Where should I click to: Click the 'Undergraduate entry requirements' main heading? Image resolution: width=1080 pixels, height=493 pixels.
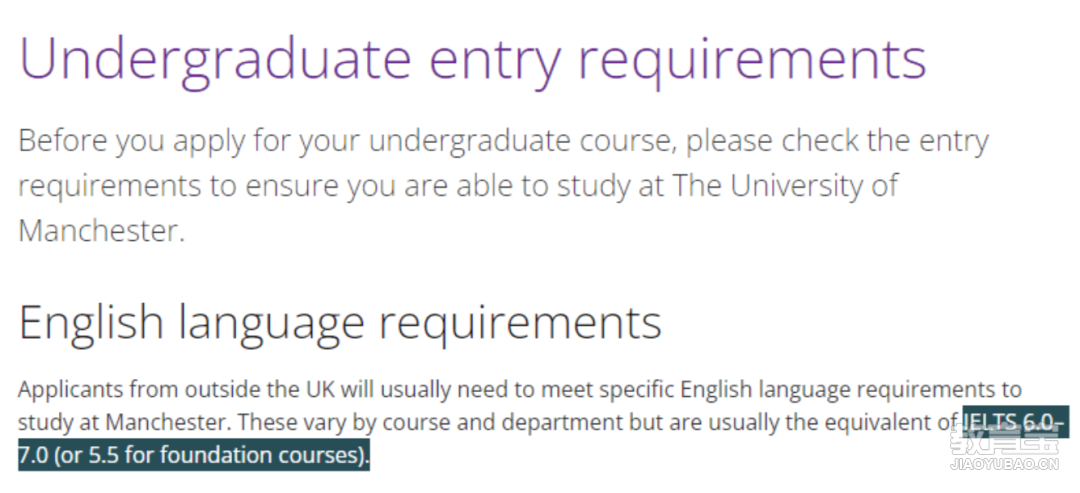(x=473, y=61)
